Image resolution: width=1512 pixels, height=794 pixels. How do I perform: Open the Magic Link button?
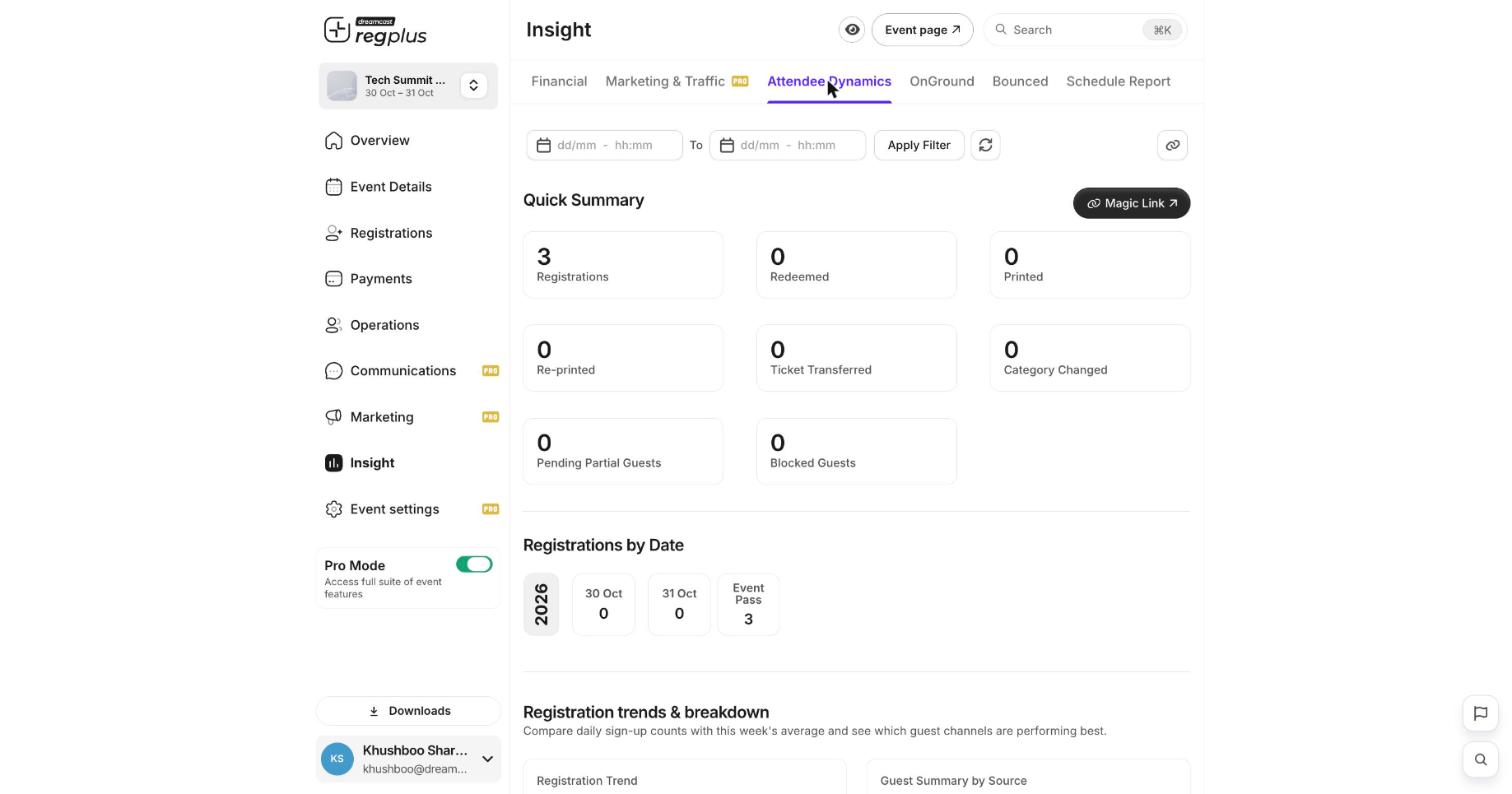coord(1131,203)
